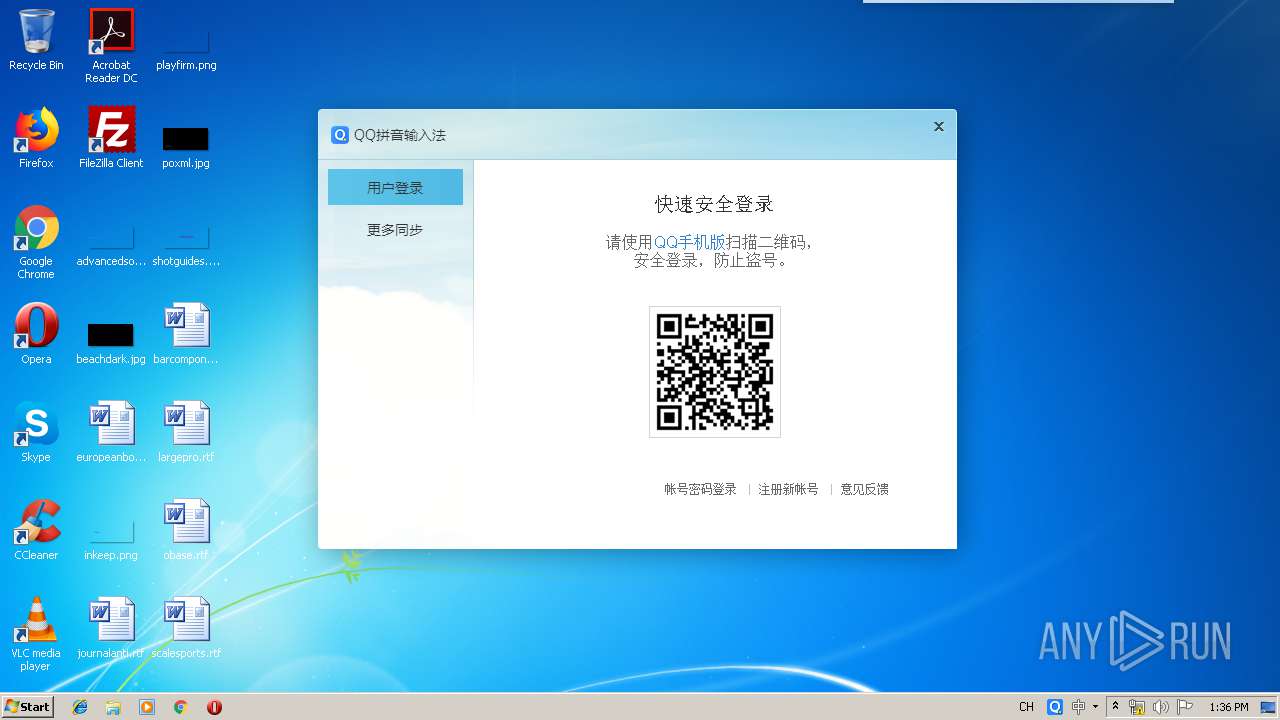
Task: Open FileZilla Client shortcut
Action: tap(111, 138)
